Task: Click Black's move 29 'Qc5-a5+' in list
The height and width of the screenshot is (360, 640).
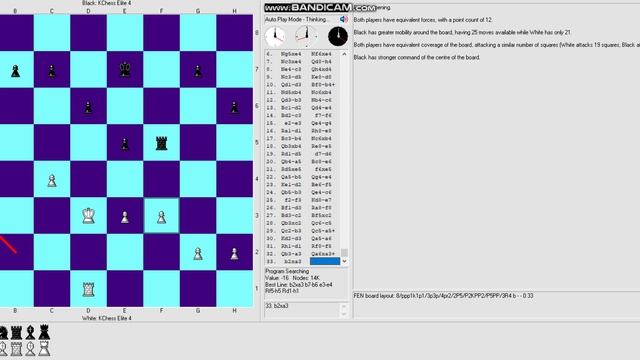Action: coord(323,231)
